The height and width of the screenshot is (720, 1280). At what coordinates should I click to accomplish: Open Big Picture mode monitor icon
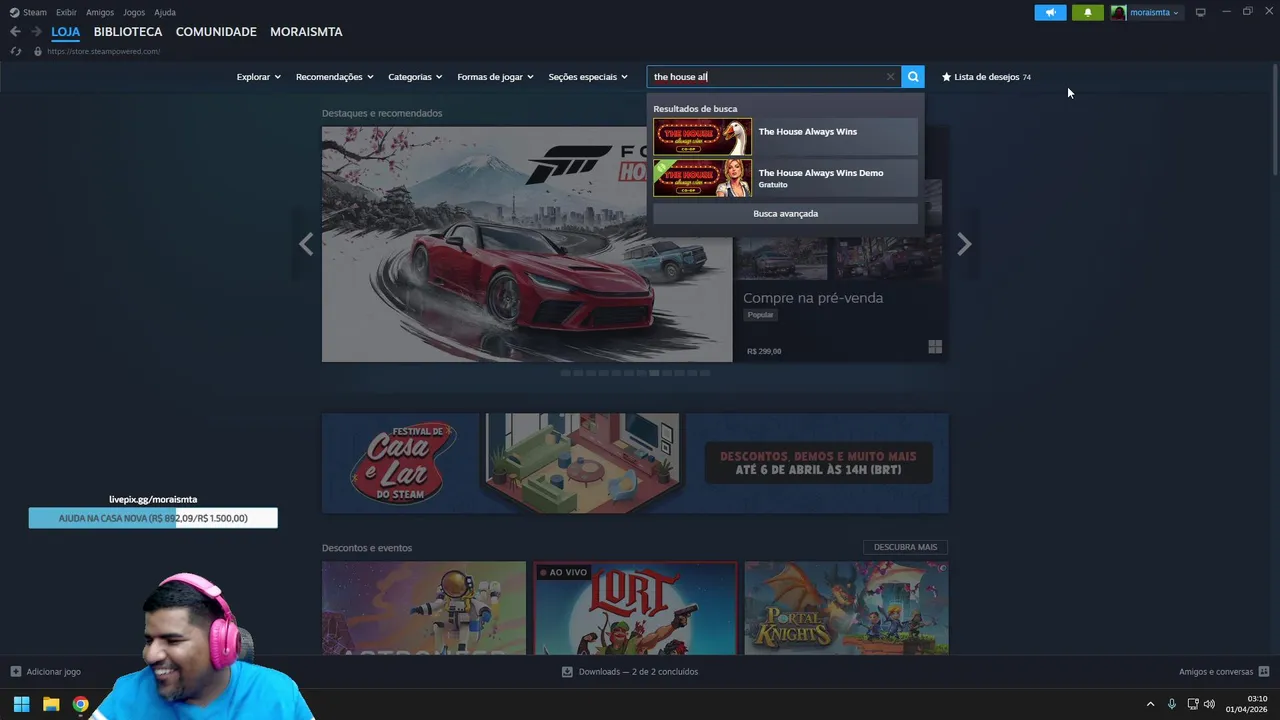[x=1200, y=12]
